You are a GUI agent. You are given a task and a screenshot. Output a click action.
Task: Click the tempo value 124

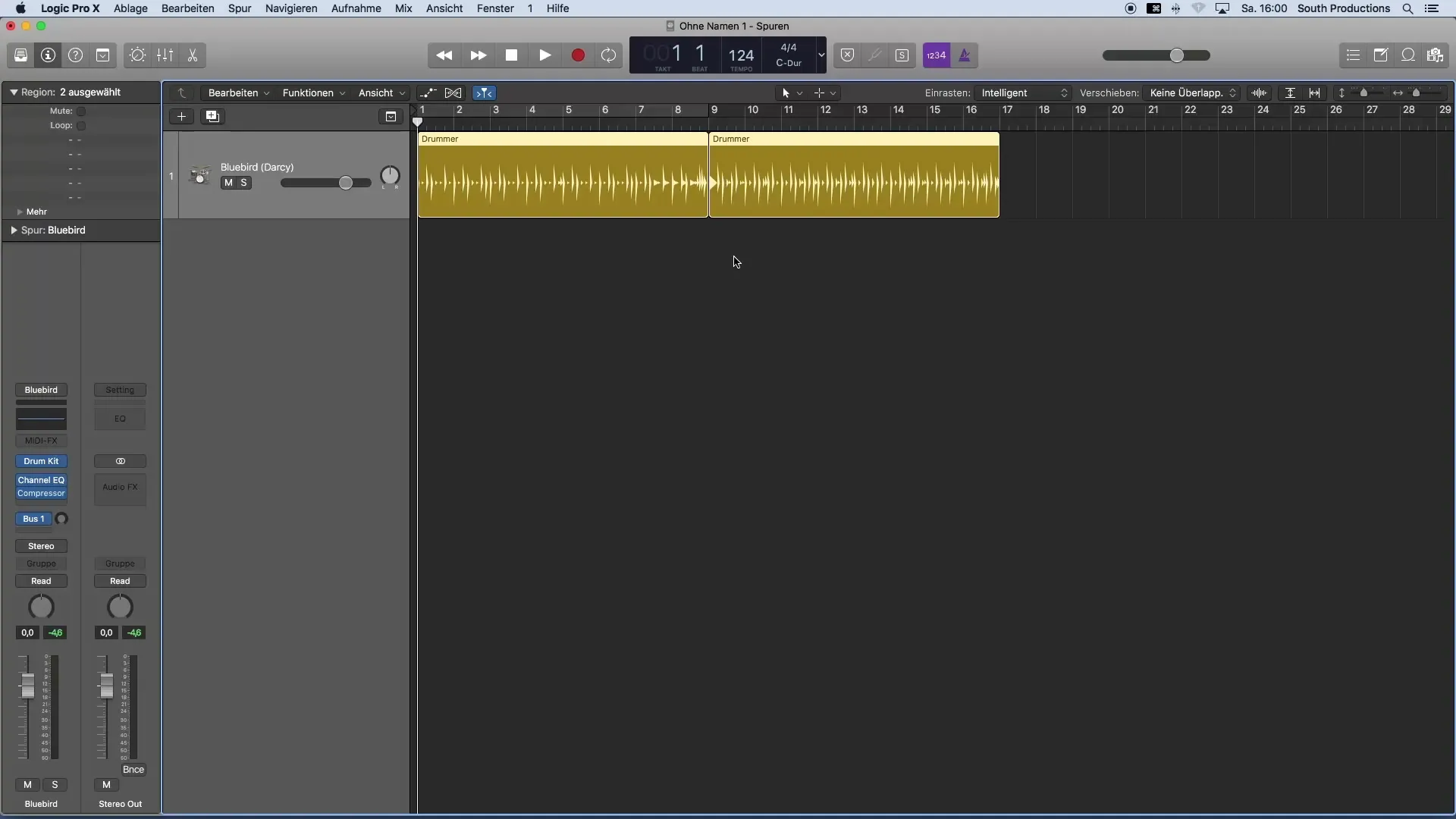point(741,55)
